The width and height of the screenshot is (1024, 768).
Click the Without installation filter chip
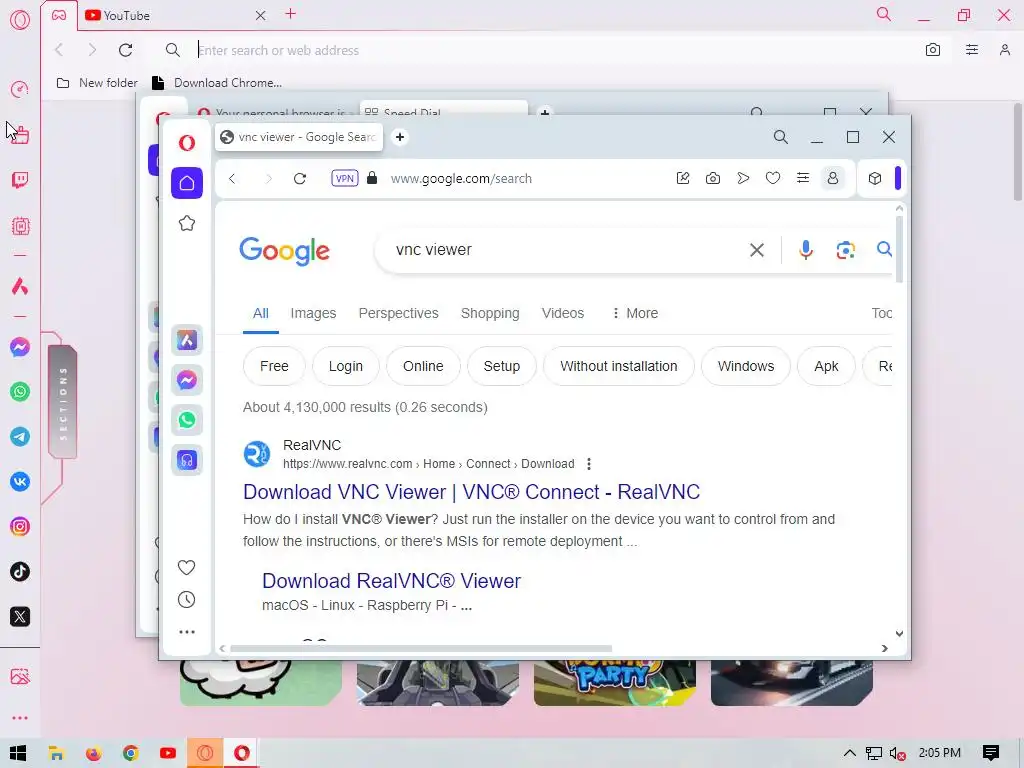(618, 366)
